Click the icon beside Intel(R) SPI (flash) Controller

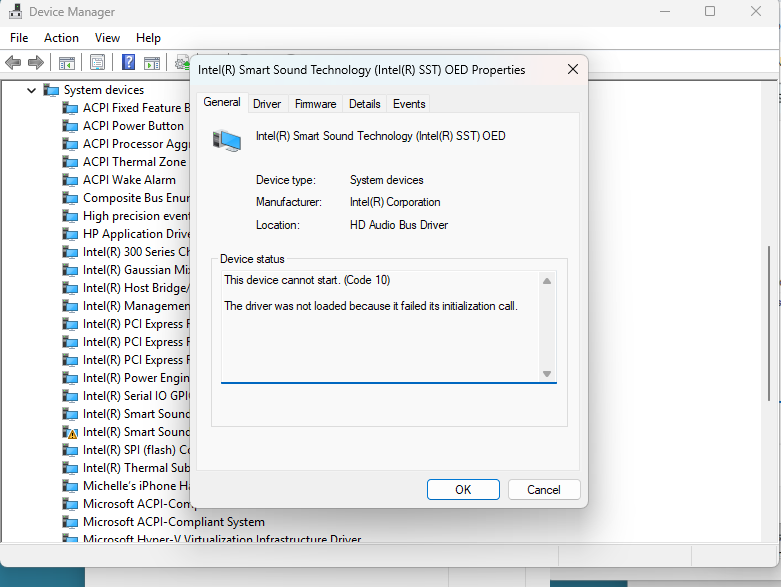pyautogui.click(x=70, y=450)
